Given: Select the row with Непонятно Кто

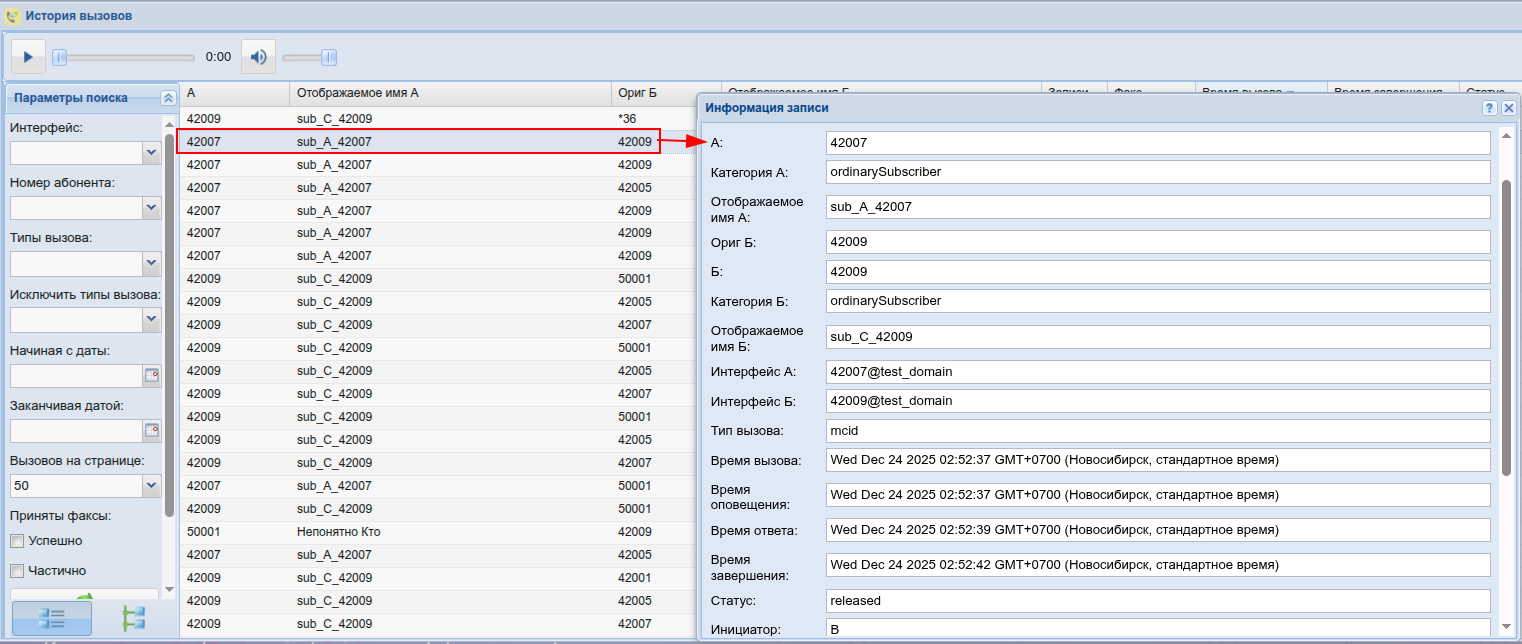Looking at the screenshot, I should point(338,532).
